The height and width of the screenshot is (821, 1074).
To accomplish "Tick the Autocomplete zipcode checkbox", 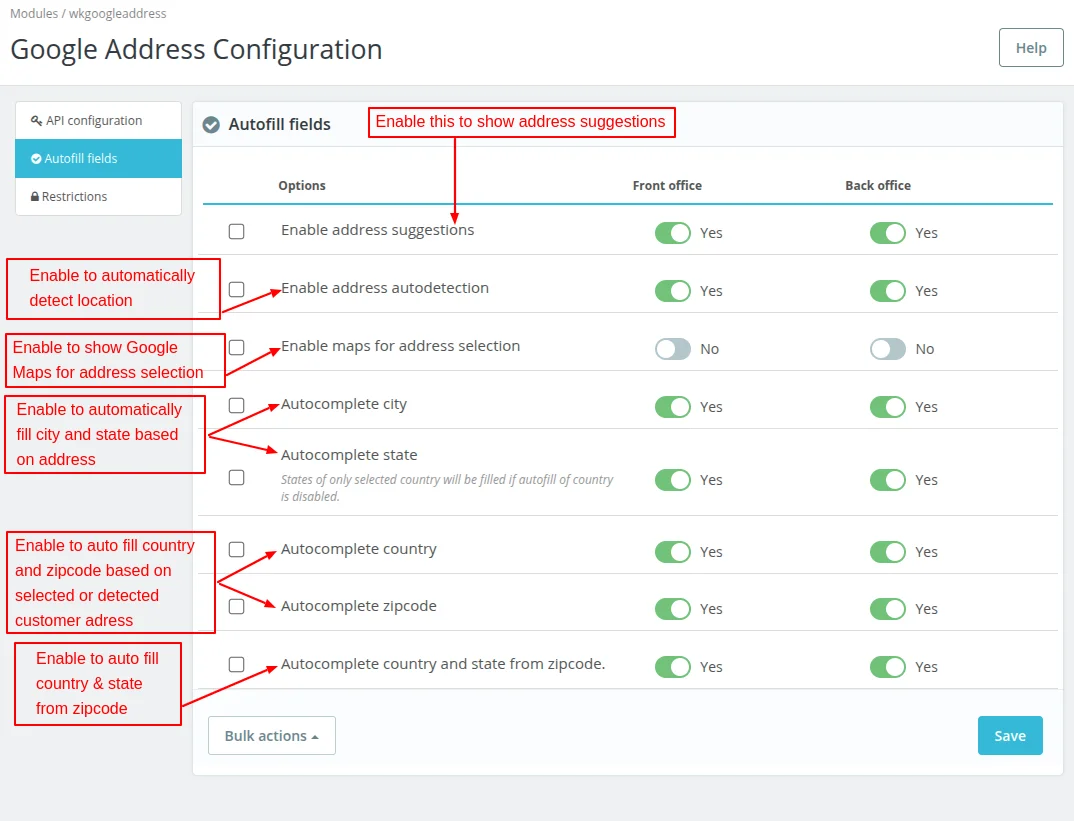I will coord(236,606).
